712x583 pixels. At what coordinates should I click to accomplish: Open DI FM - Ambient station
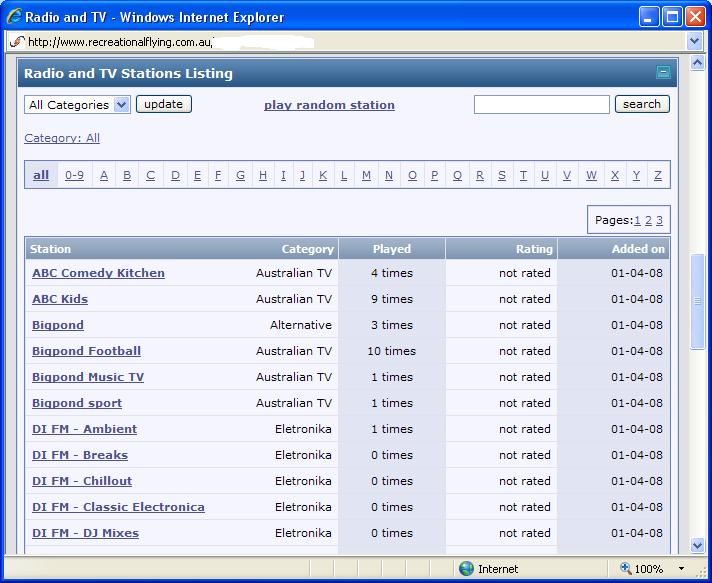(x=84, y=429)
